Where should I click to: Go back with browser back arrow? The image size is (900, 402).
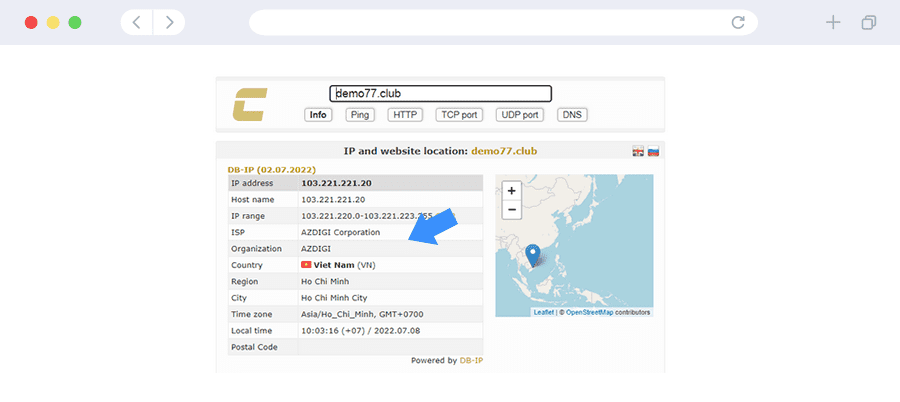pyautogui.click(x=137, y=22)
